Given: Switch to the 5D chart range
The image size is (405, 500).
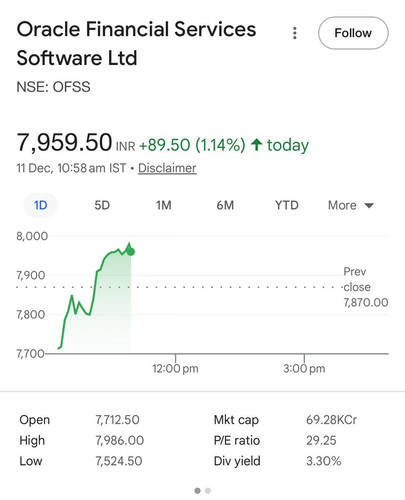Looking at the screenshot, I should (102, 205).
